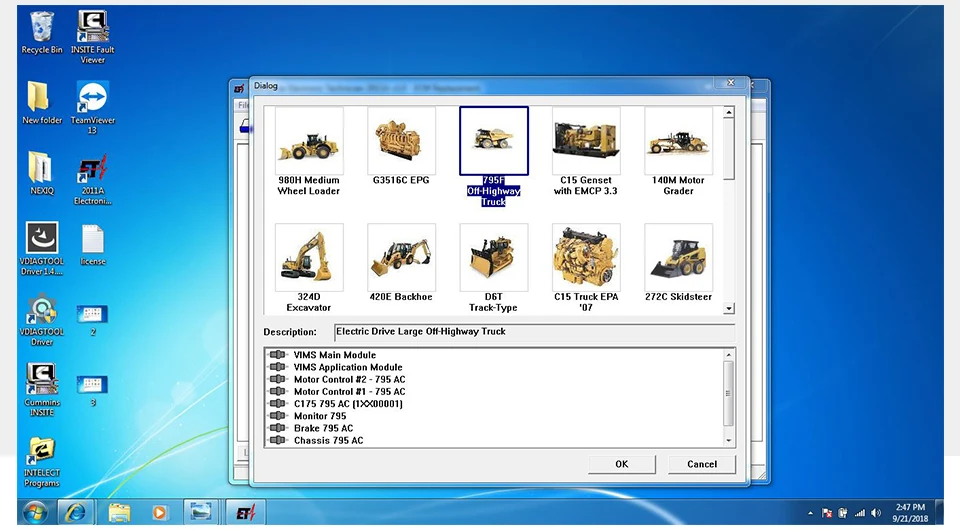The image size is (960, 530).
Task: Select the C15 Genset with EMCP 3.3 thumbnail
Action: 586,141
